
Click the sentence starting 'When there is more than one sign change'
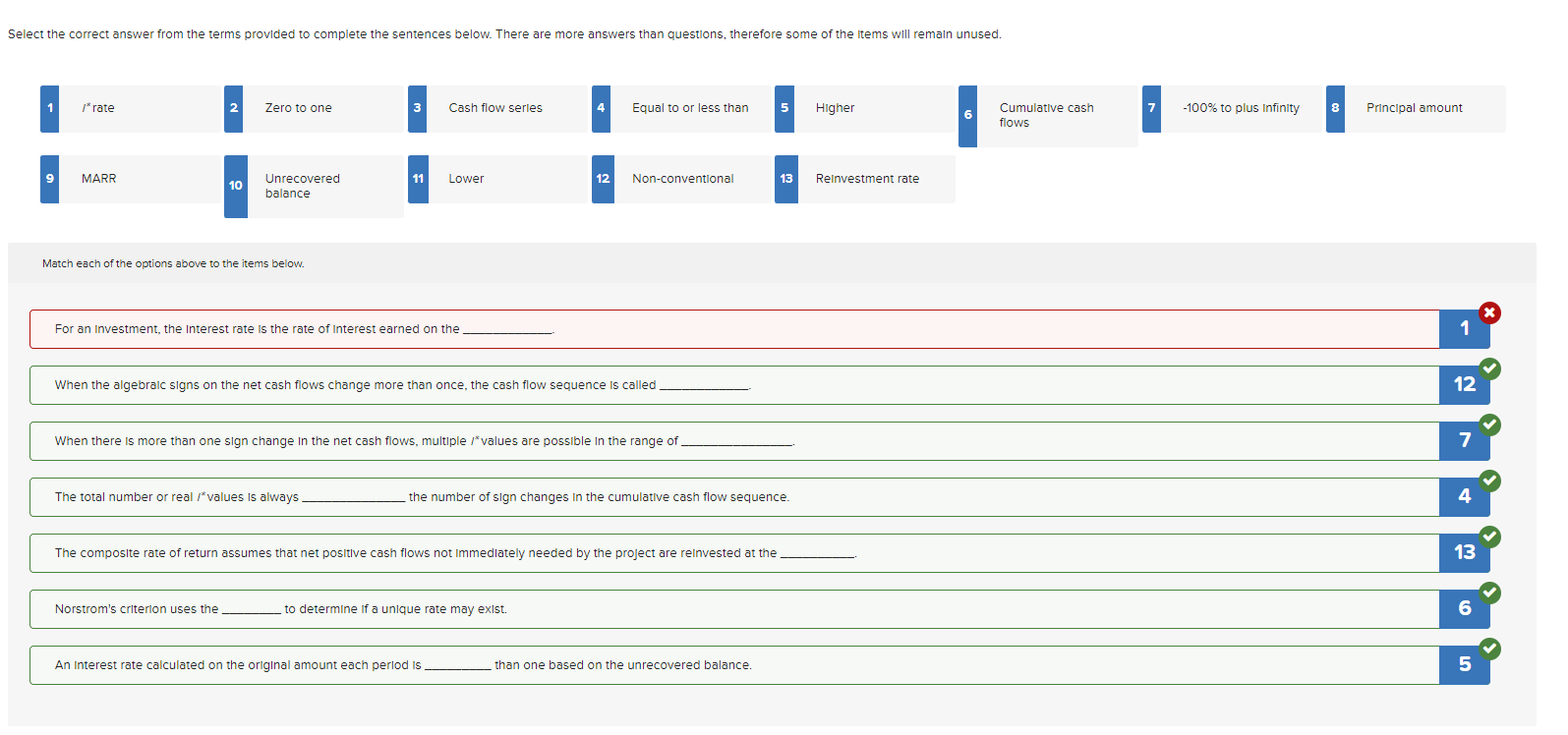[x=425, y=441]
